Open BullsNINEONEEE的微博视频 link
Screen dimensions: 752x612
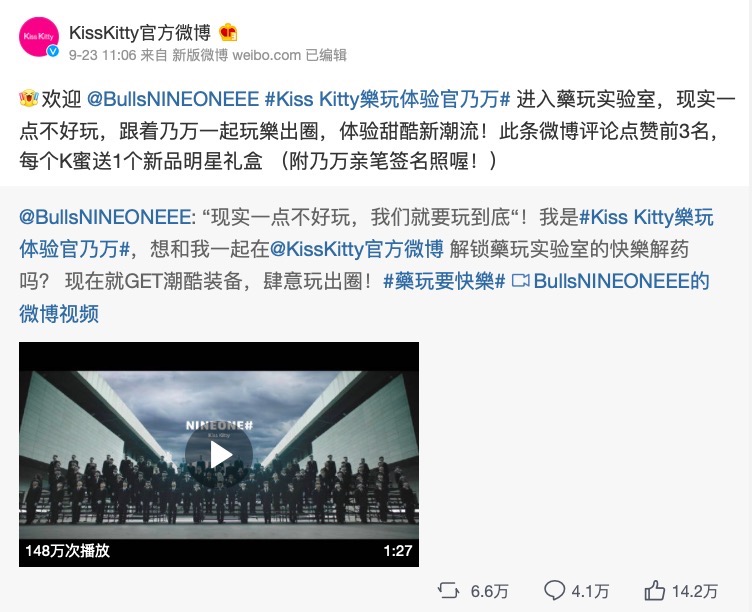point(364,297)
